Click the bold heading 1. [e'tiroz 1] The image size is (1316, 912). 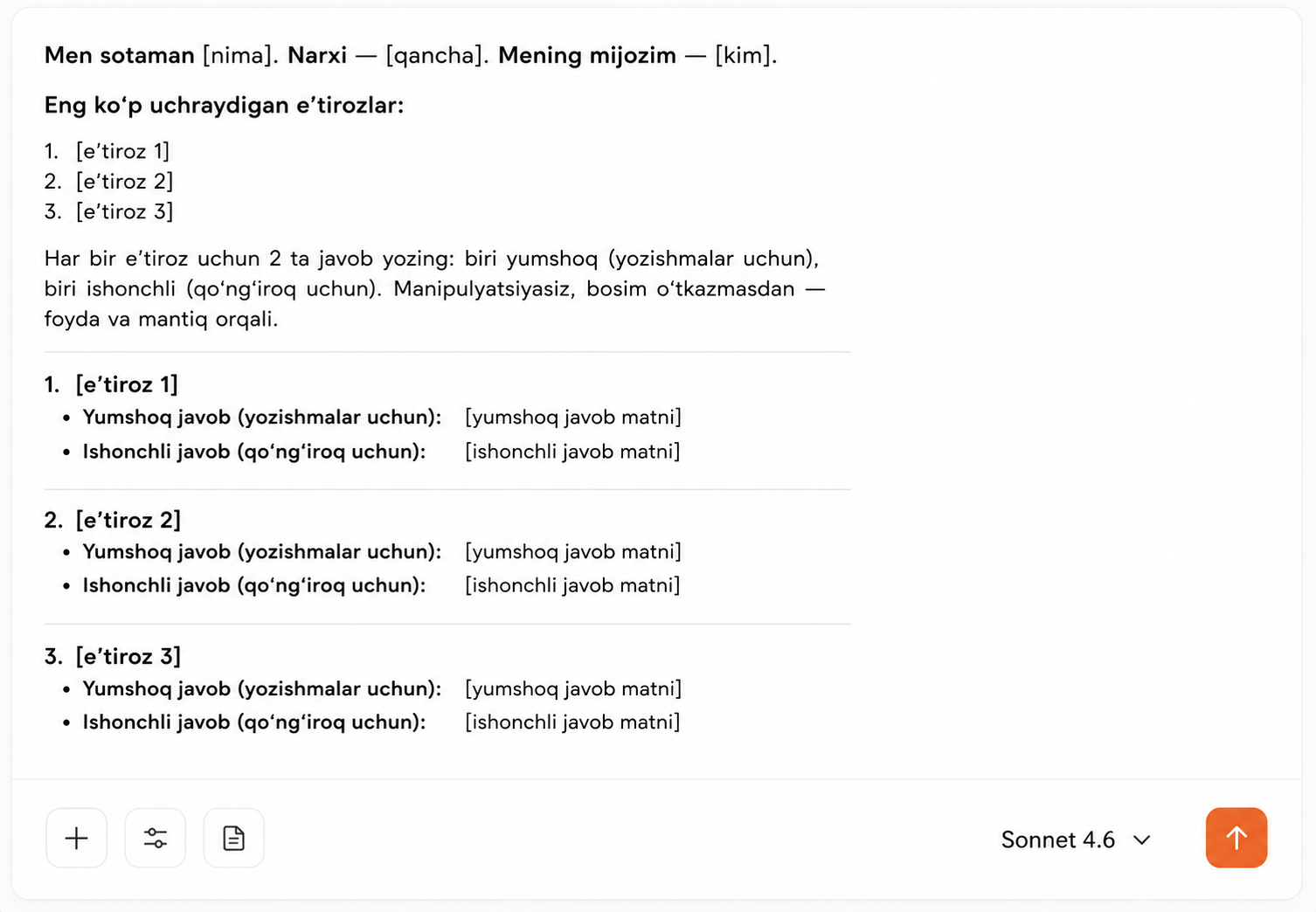112,384
